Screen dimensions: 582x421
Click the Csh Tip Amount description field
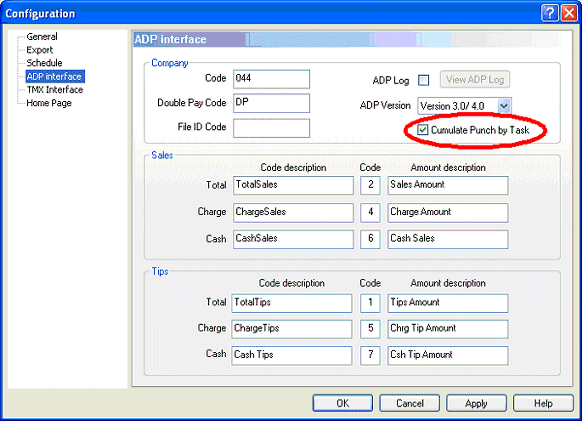coord(448,355)
